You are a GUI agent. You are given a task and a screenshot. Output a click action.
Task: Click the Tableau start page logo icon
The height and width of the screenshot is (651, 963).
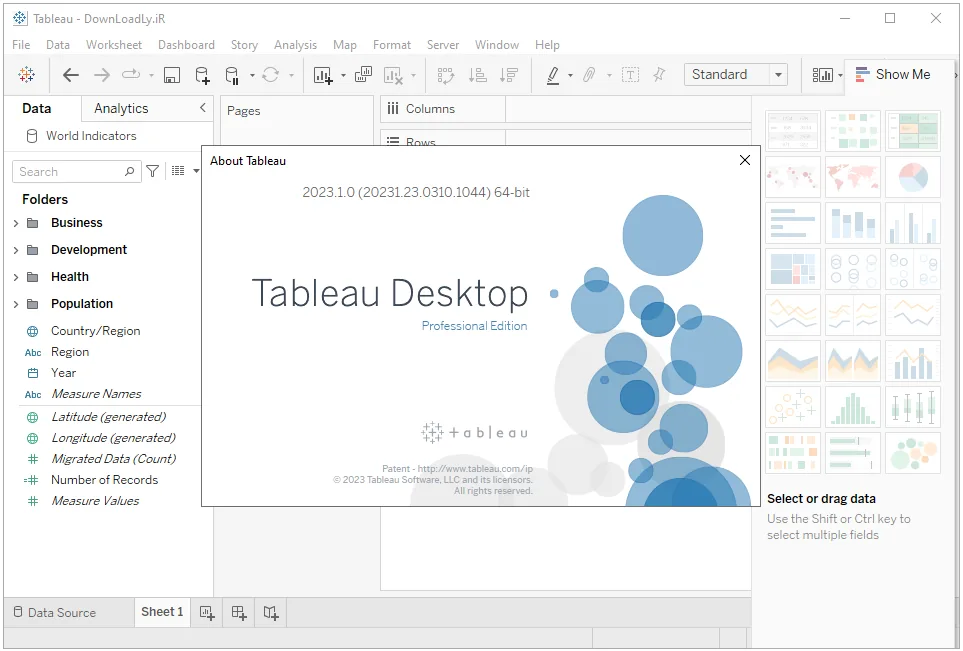[26, 75]
